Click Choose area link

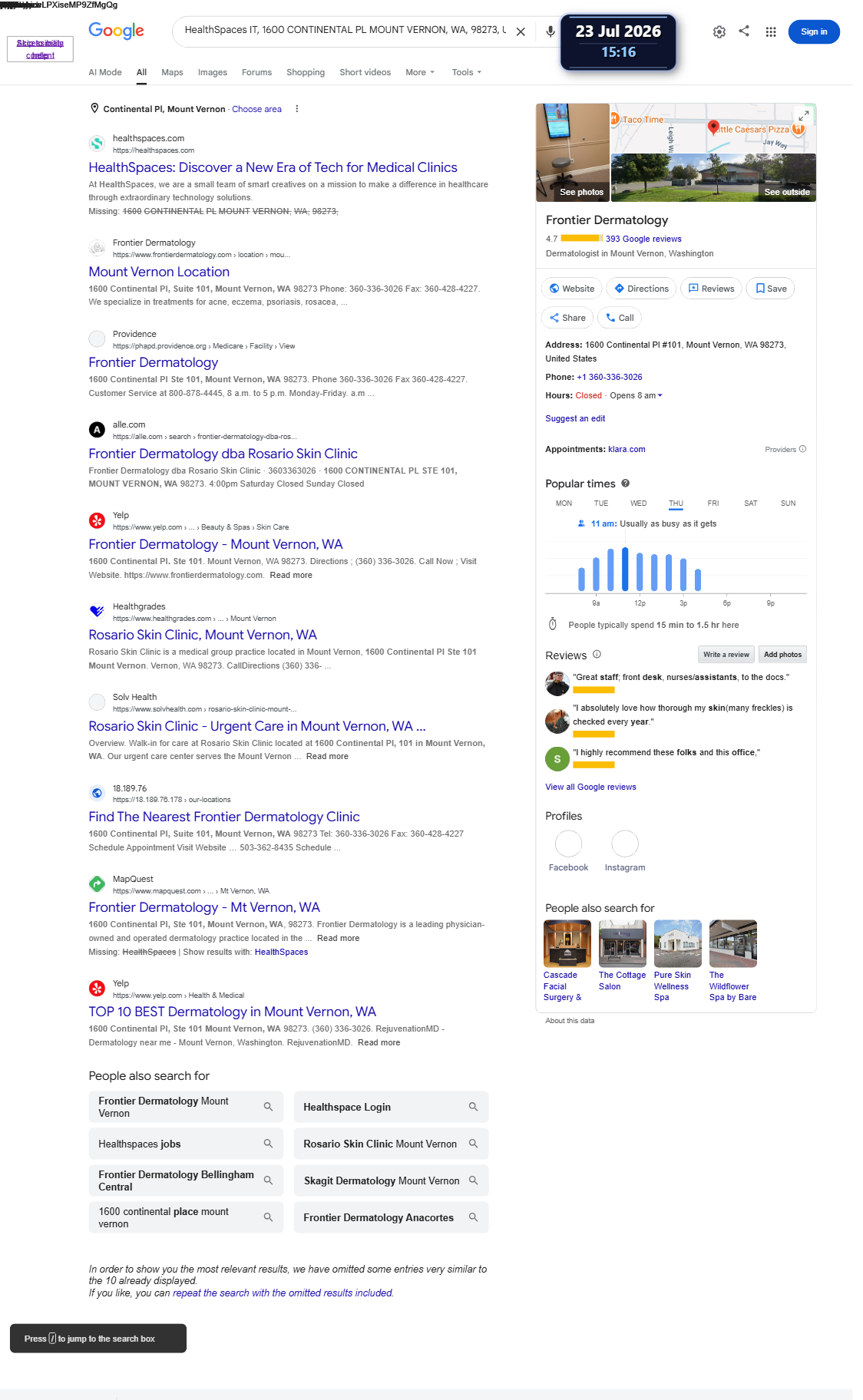pos(256,109)
